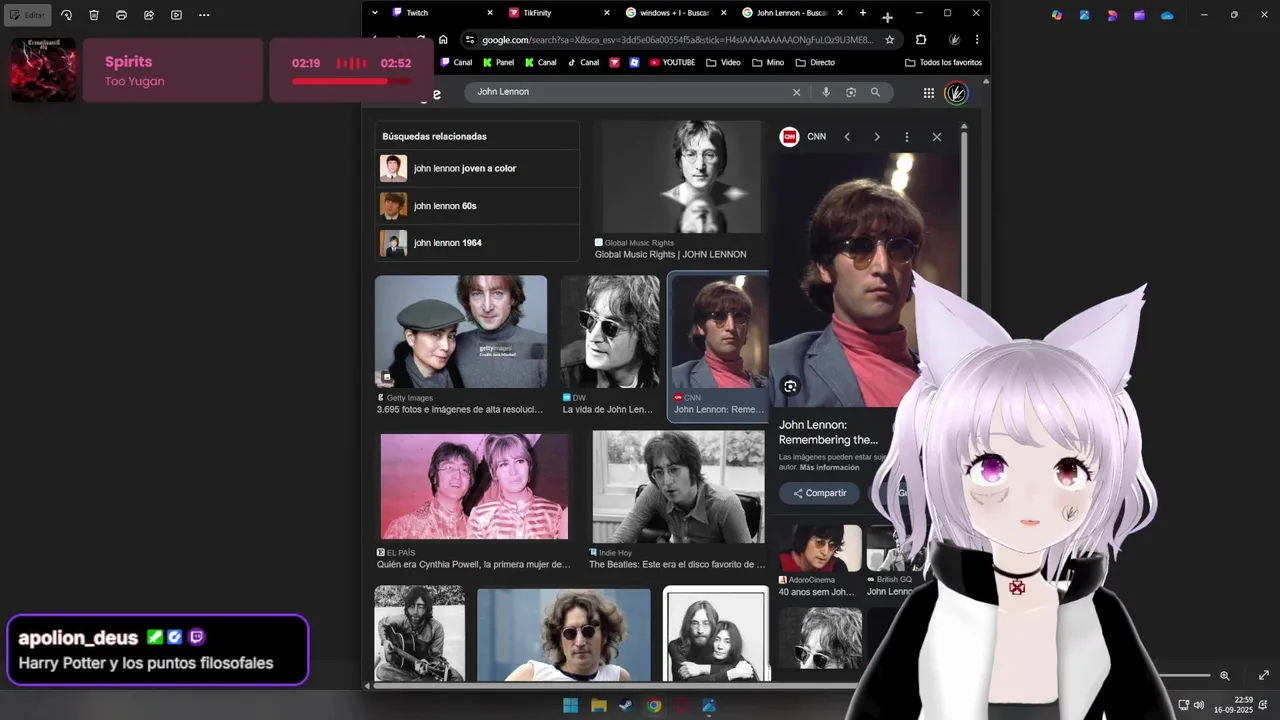Viewport: 1280px width, 720px height.
Task: Print the image from Photos toolbar
Action: point(121,15)
